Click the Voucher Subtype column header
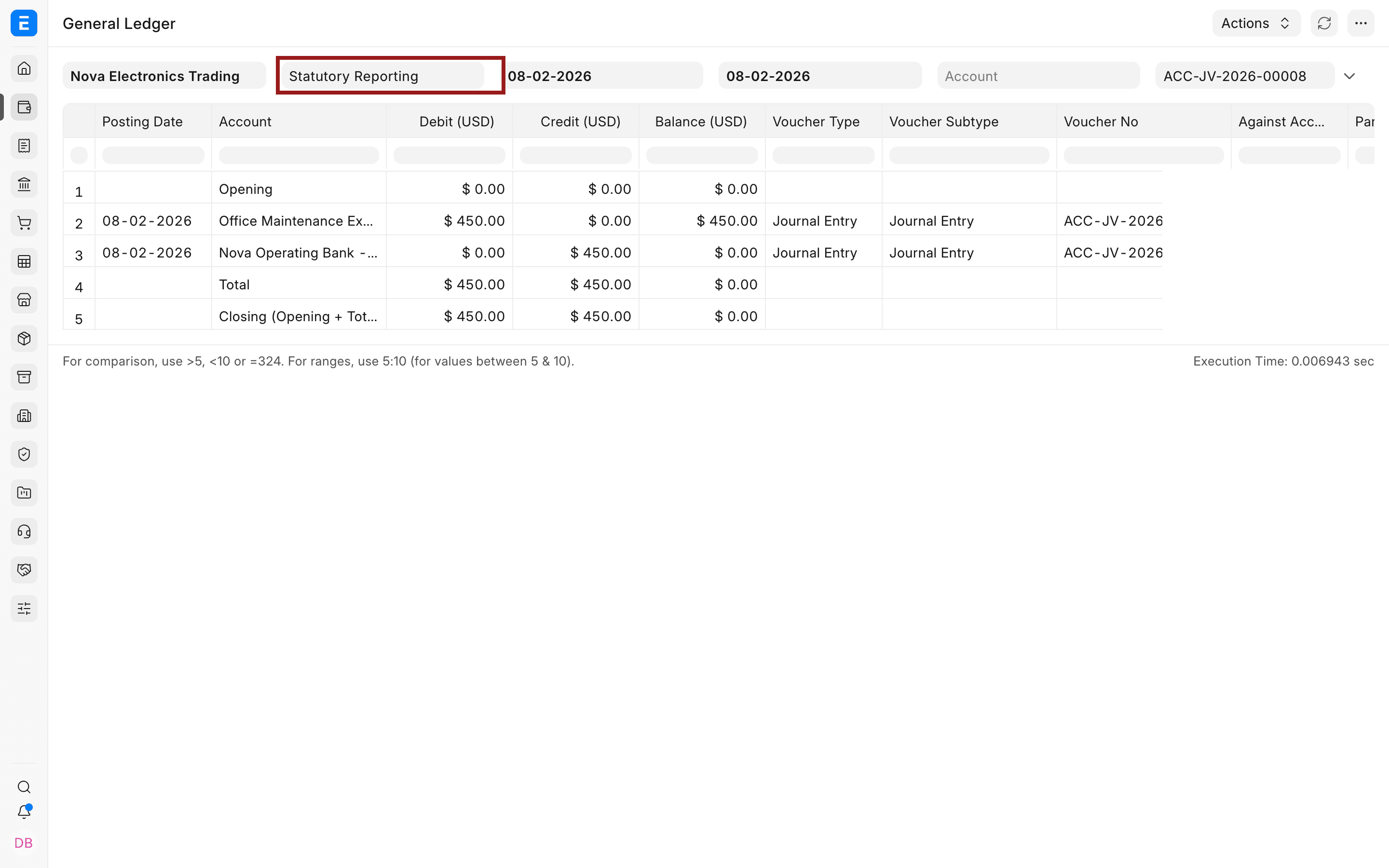1389x868 pixels. coord(969,121)
